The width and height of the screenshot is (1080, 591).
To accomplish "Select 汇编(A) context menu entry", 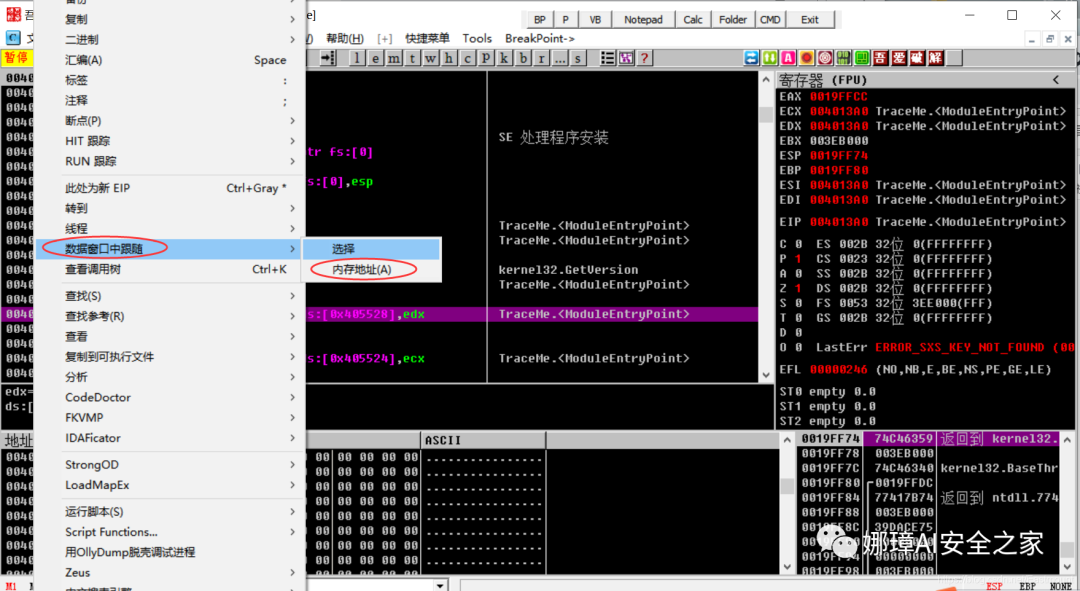I will (x=169, y=60).
